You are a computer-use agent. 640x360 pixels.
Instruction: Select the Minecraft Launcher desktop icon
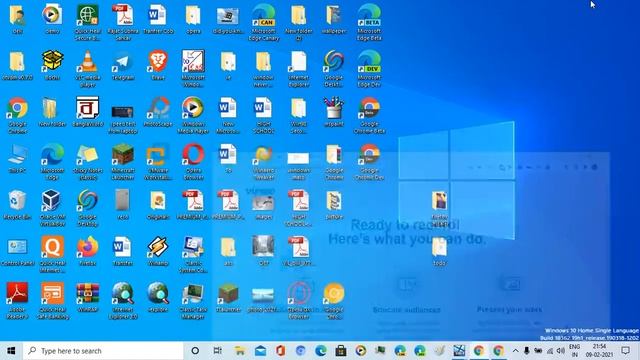click(122, 162)
